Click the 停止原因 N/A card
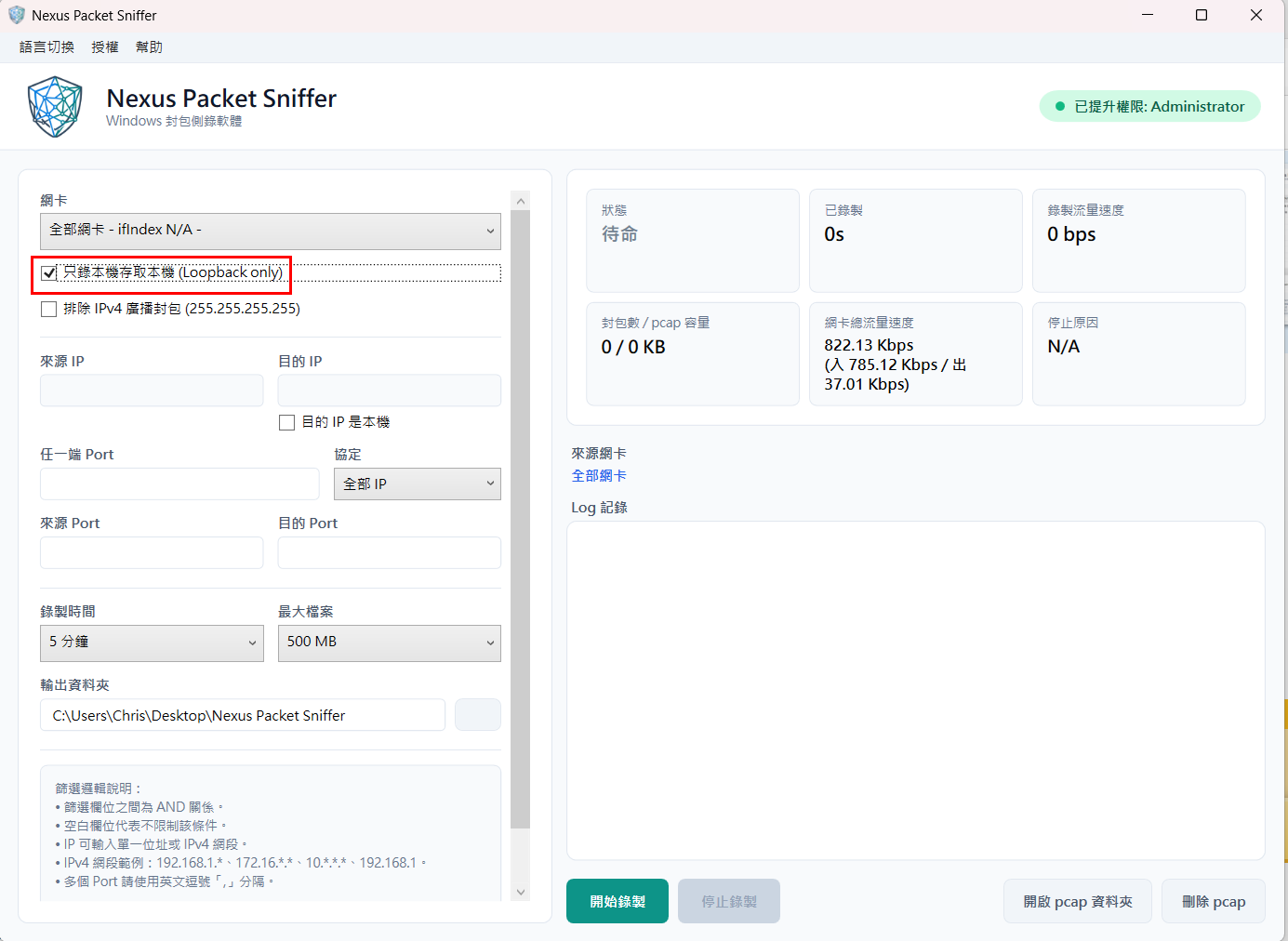The height and width of the screenshot is (941, 1288). [1139, 354]
